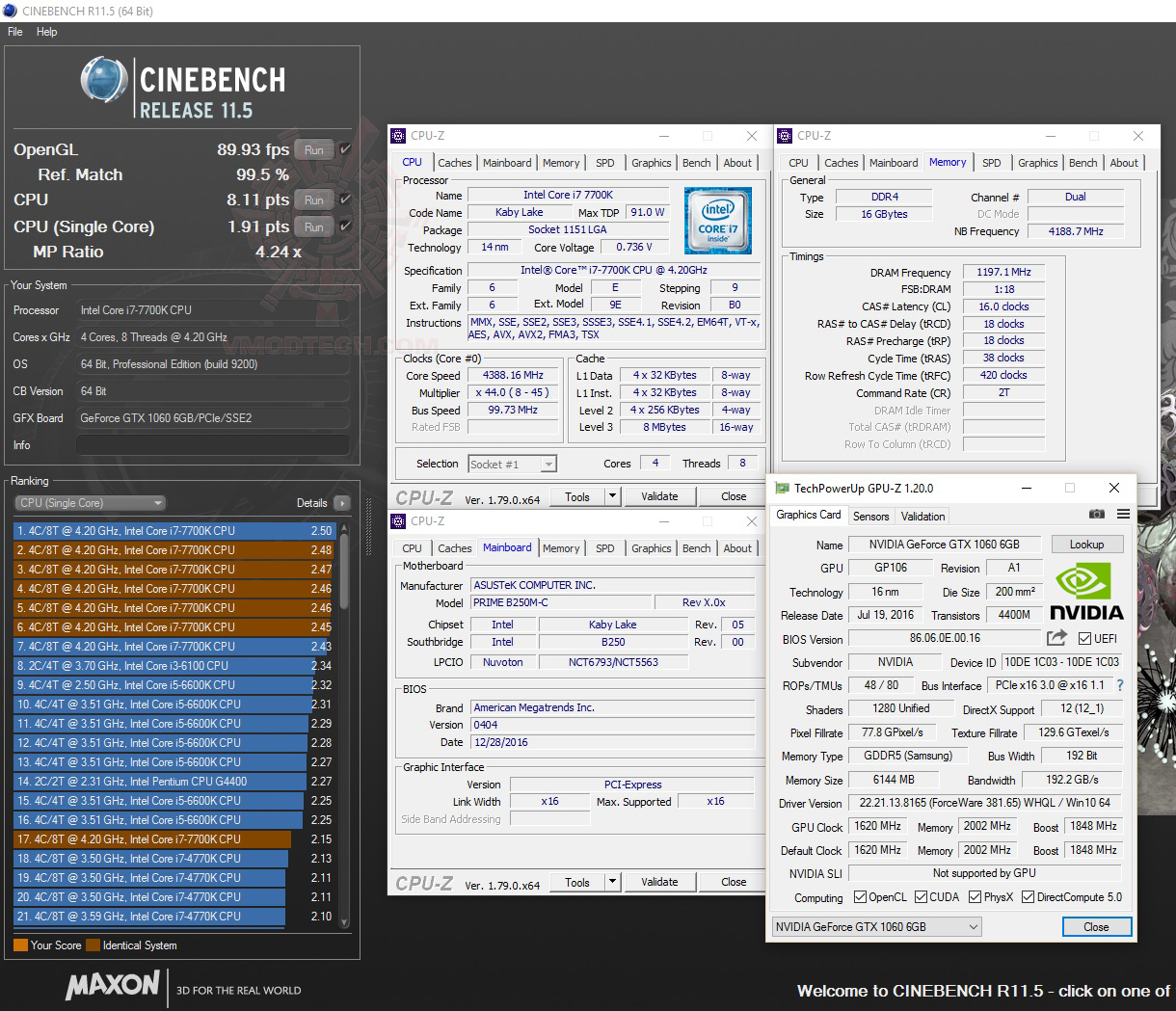Image resolution: width=1176 pixels, height=1011 pixels.
Task: Toggle the UEFI checkbox in GPU-Z
Action: coord(1084,638)
